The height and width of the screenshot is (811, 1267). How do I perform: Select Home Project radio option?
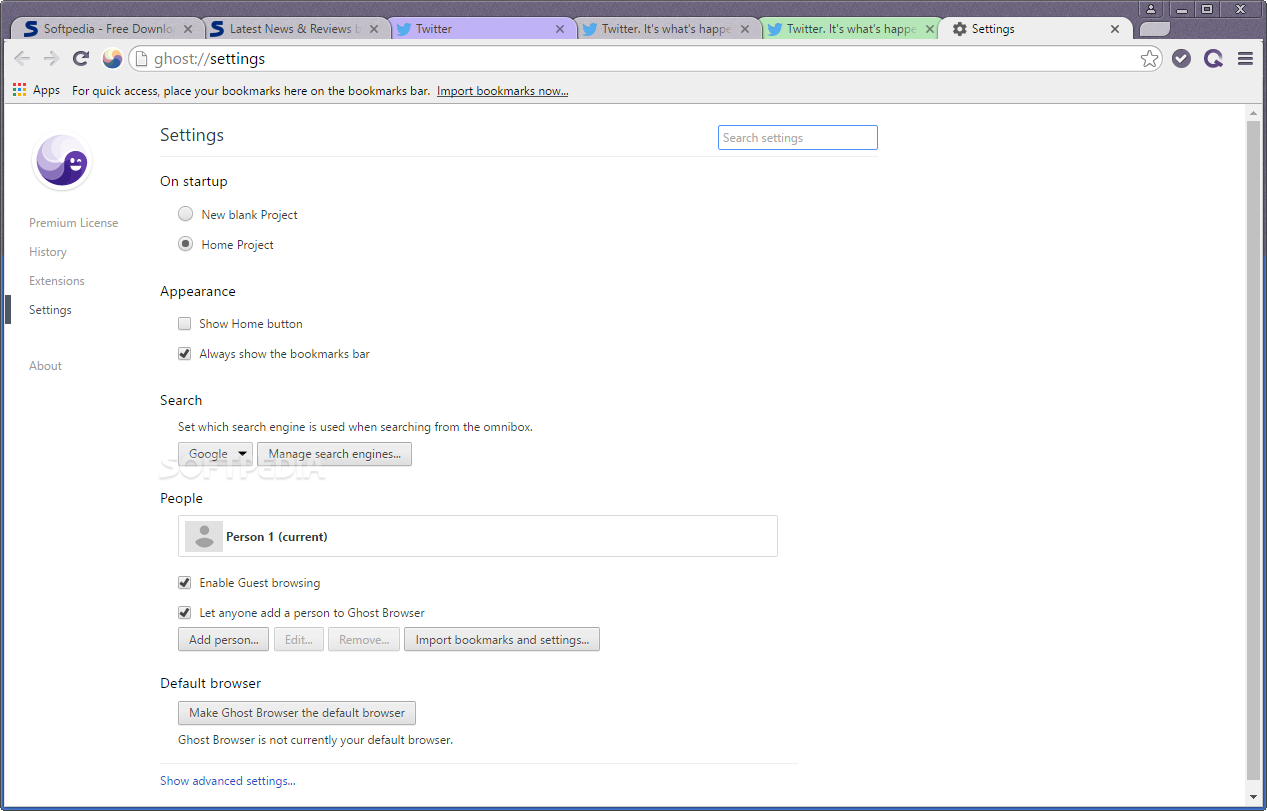(185, 244)
